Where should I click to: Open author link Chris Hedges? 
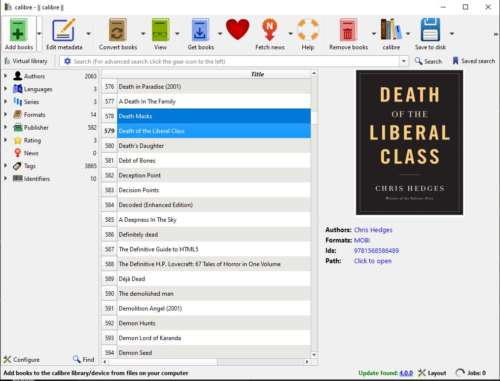[373, 230]
